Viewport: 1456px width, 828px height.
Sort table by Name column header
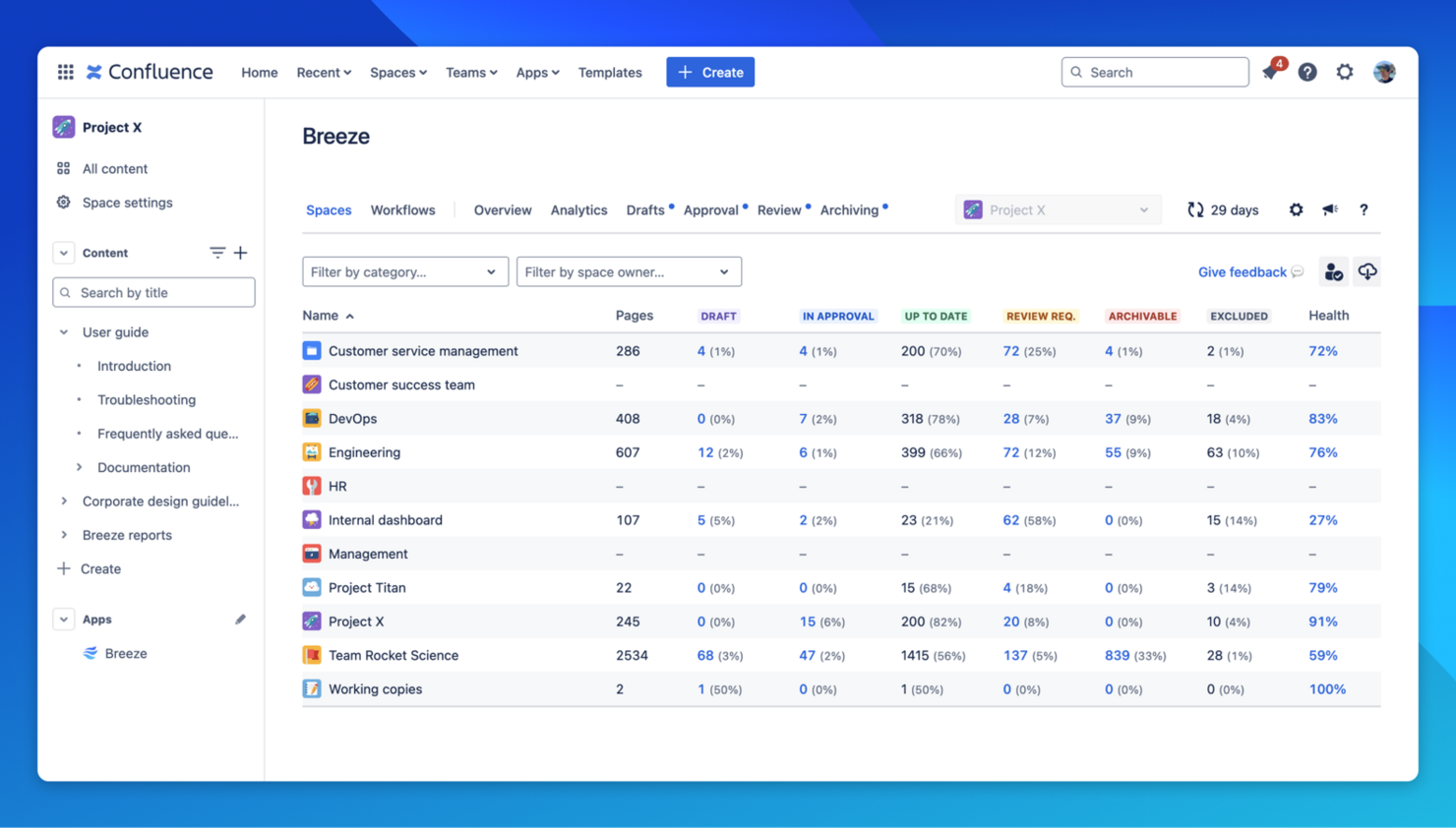328,316
